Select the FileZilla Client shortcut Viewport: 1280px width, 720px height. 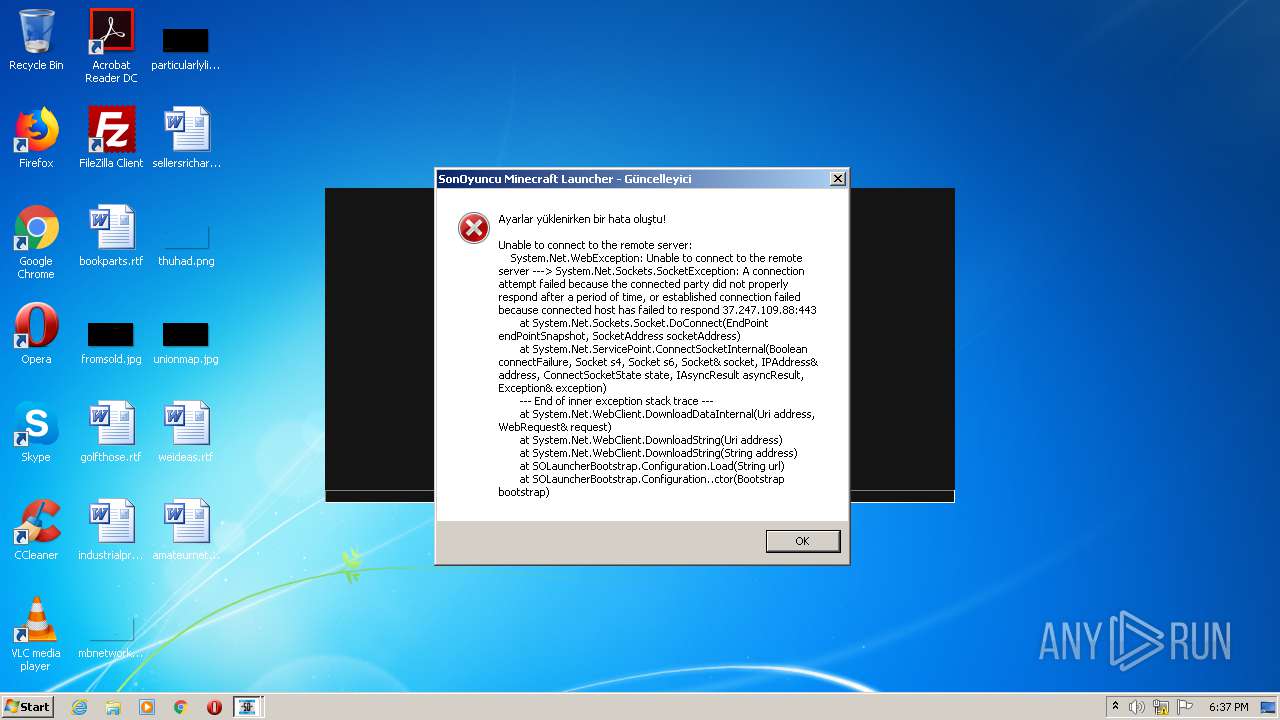pos(111,138)
